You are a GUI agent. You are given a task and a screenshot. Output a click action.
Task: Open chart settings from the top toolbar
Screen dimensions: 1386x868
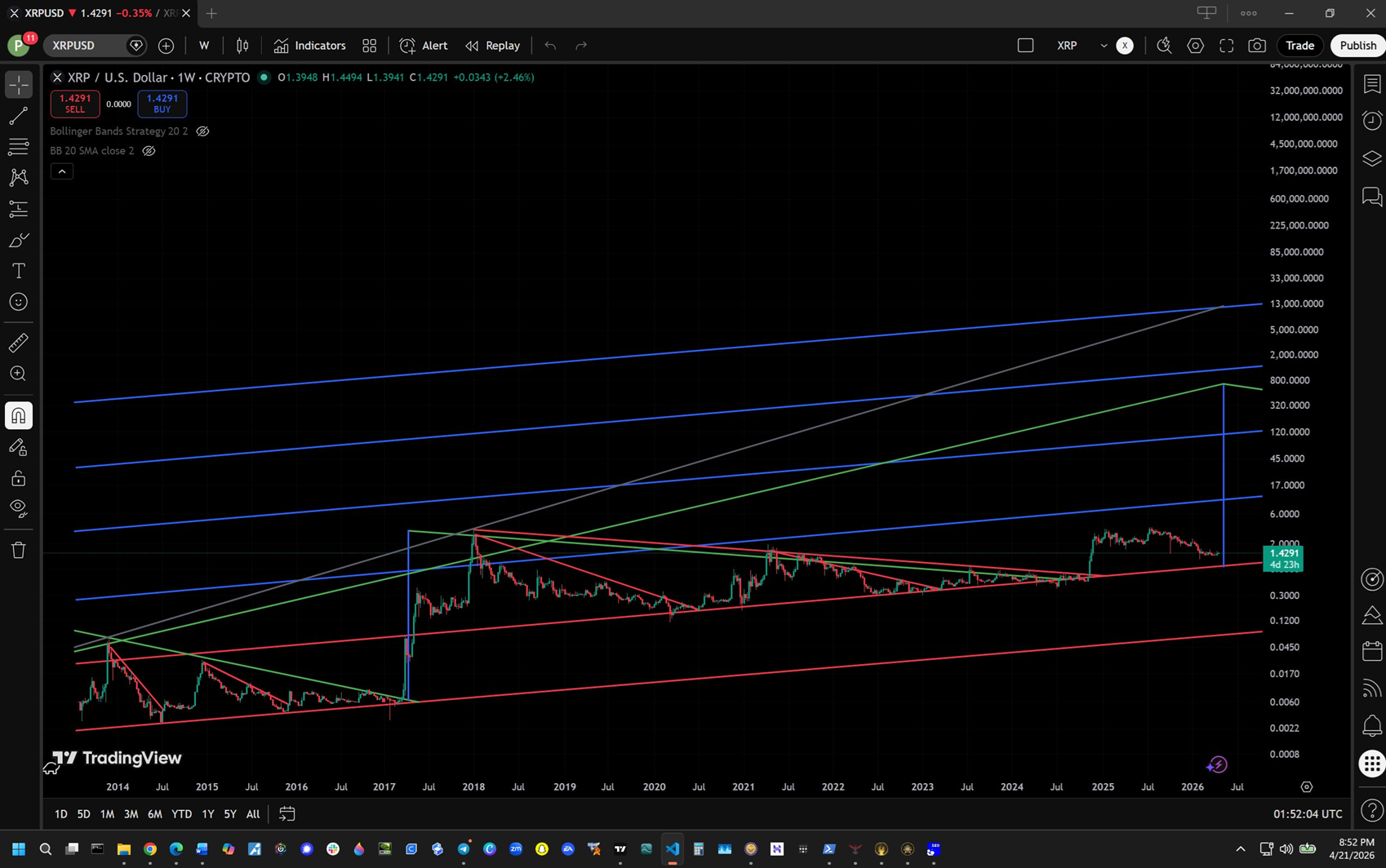coord(1196,46)
